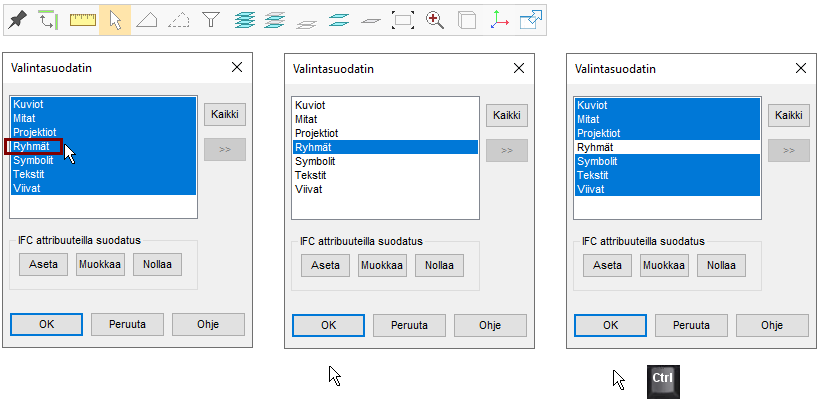
Task: Click the 3D box view icon
Action: point(467,19)
